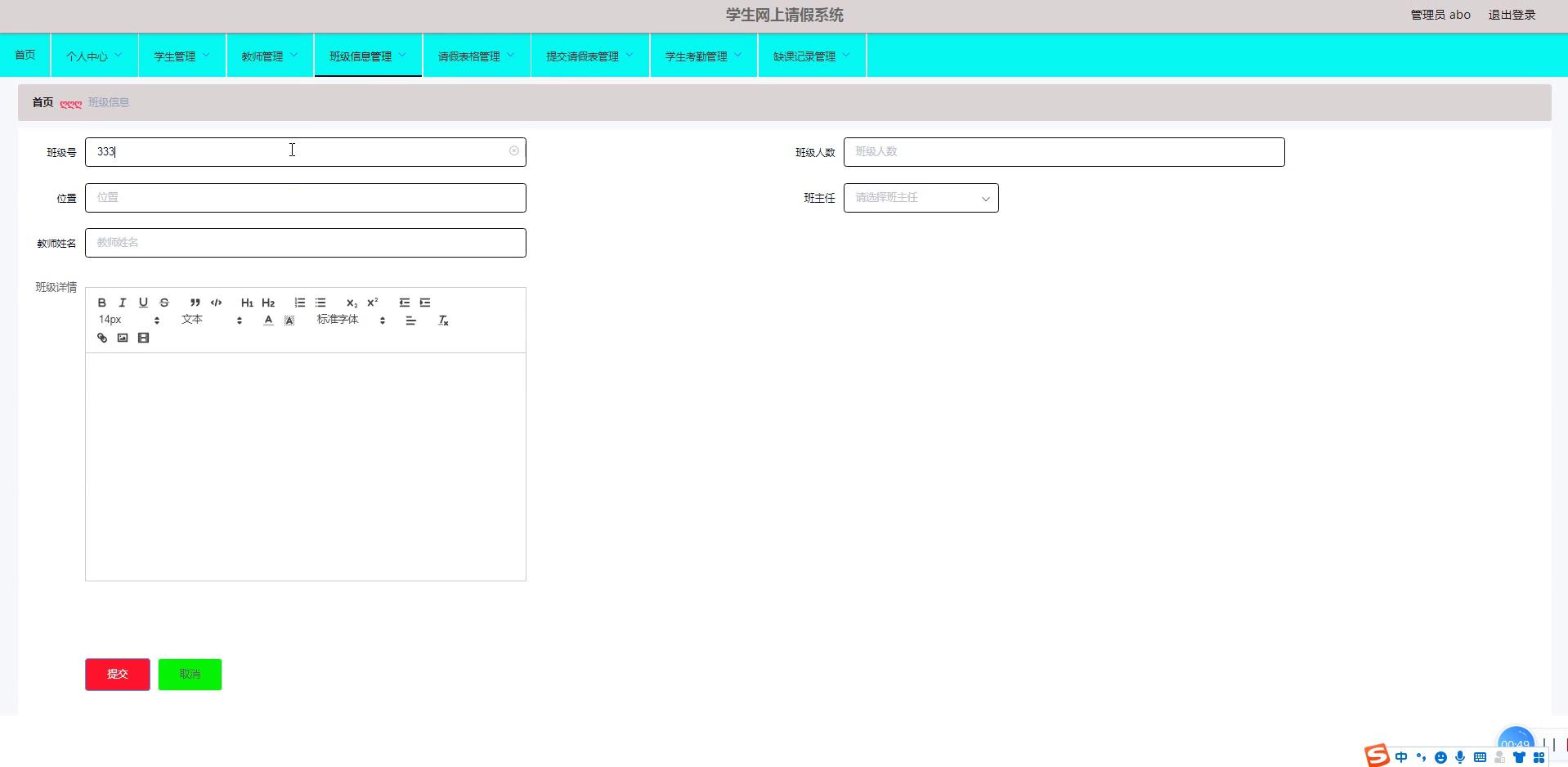Screen dimensions: 1568x767
Task: Insert an image into the editor
Action: (x=123, y=338)
